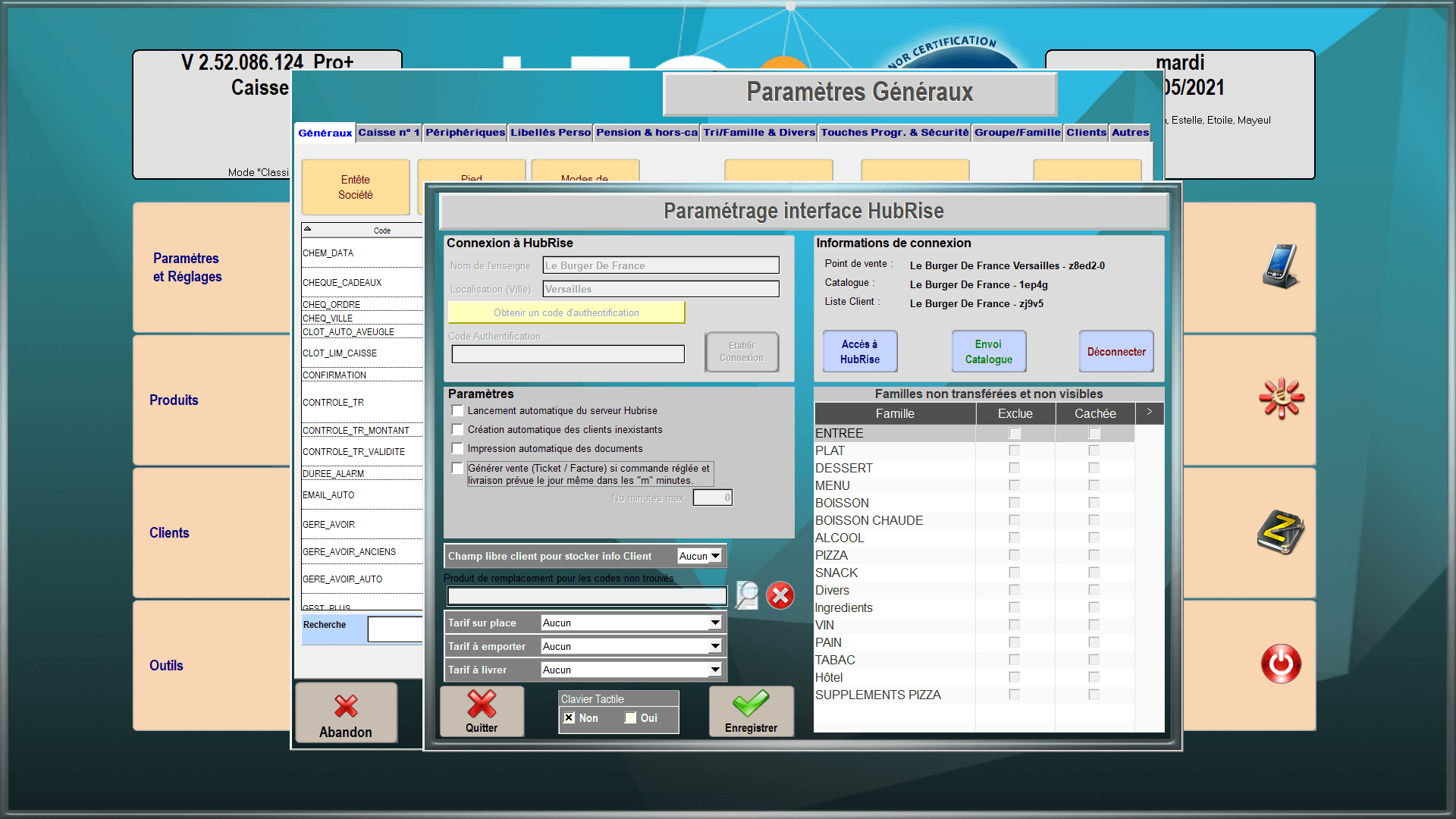Select Oui for Clavier Tactile
The height and width of the screenshot is (819, 1456).
coord(630,717)
